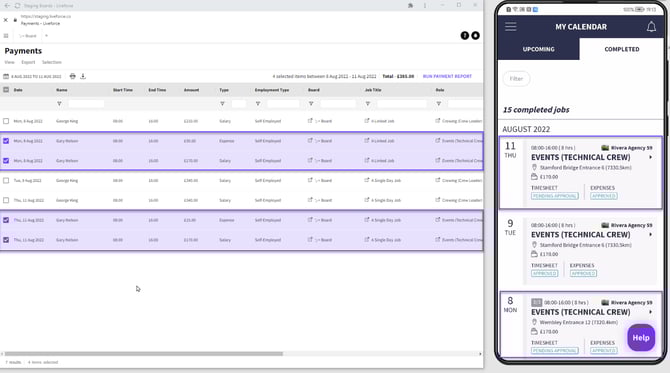Click the horizontal scrollbar thumb
The width and height of the screenshot is (670, 373).
(144, 354)
